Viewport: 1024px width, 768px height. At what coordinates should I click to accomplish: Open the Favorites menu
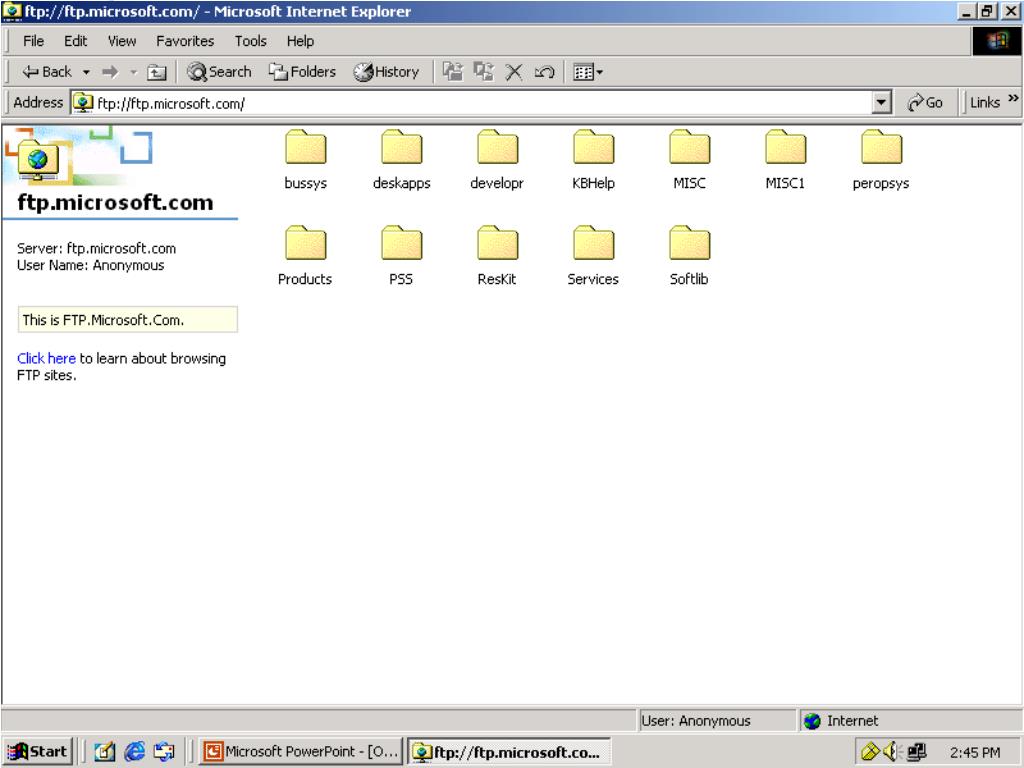coord(184,41)
